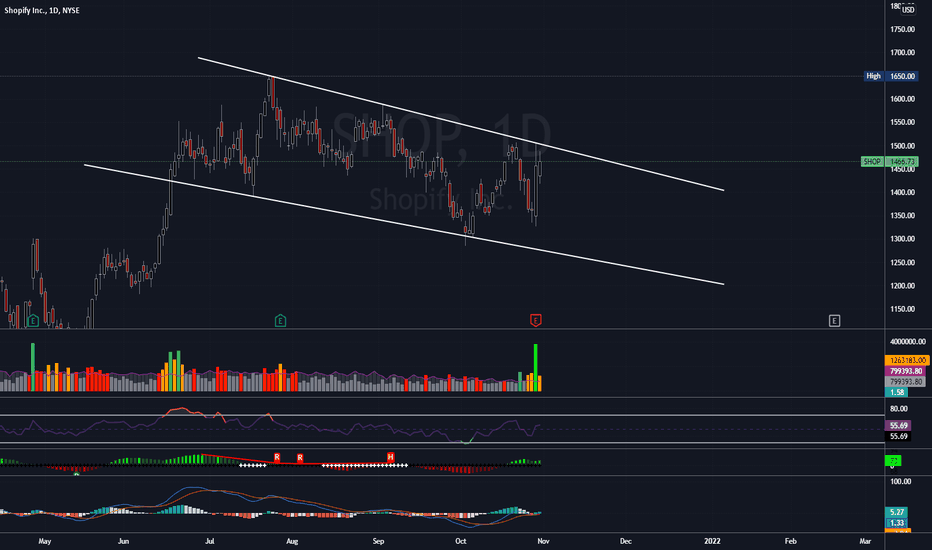Select the grey future earnings E marker
The height and width of the screenshot is (550, 932).
(835, 321)
